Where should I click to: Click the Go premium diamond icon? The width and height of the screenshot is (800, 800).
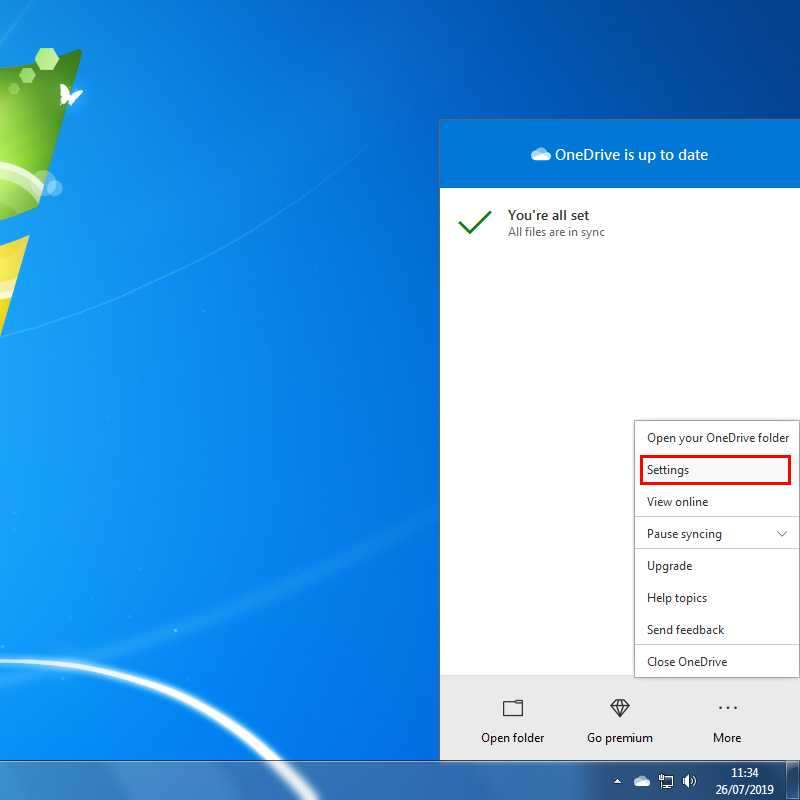pos(619,708)
